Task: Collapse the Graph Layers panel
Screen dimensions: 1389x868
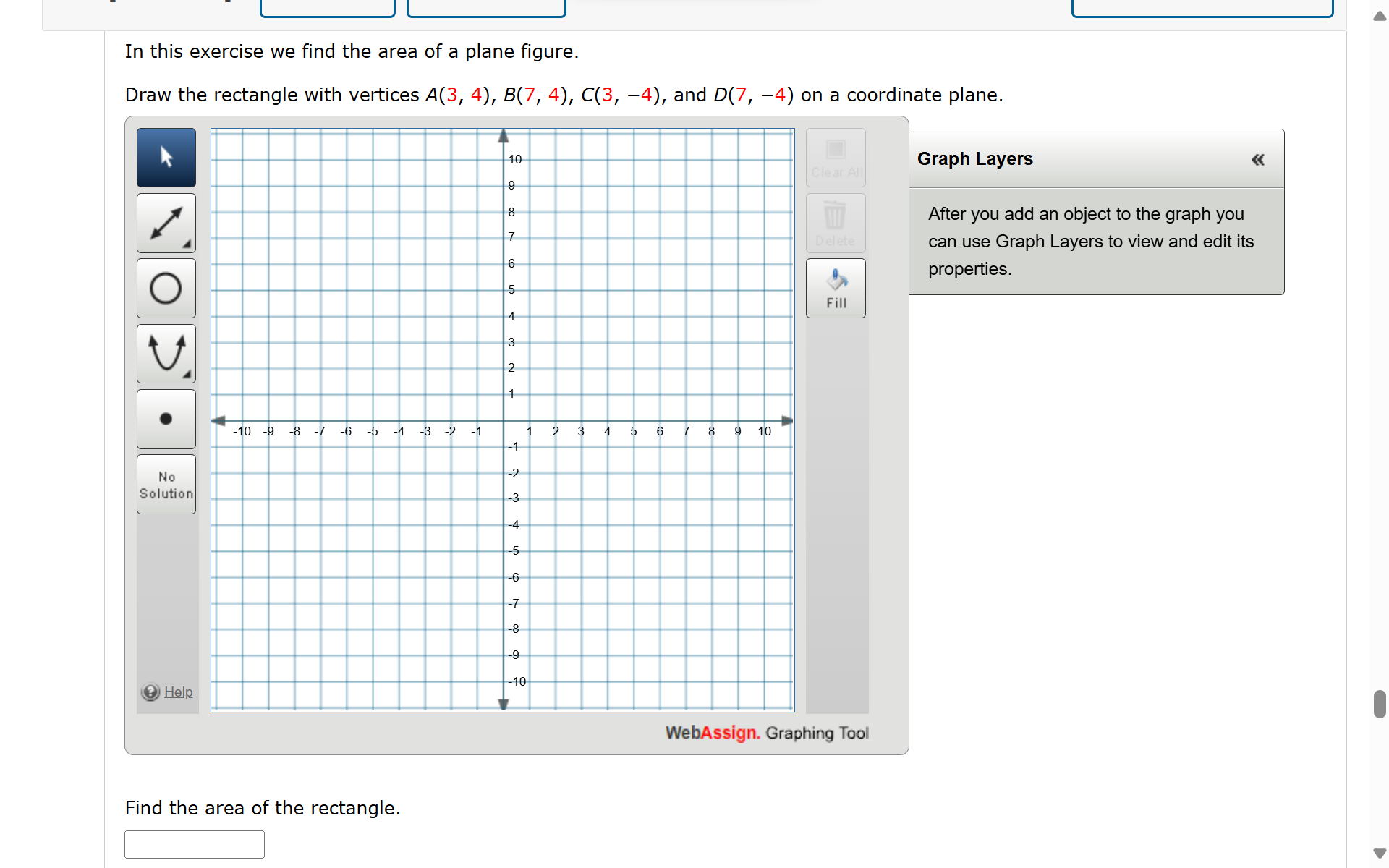Action: pos(1258,159)
